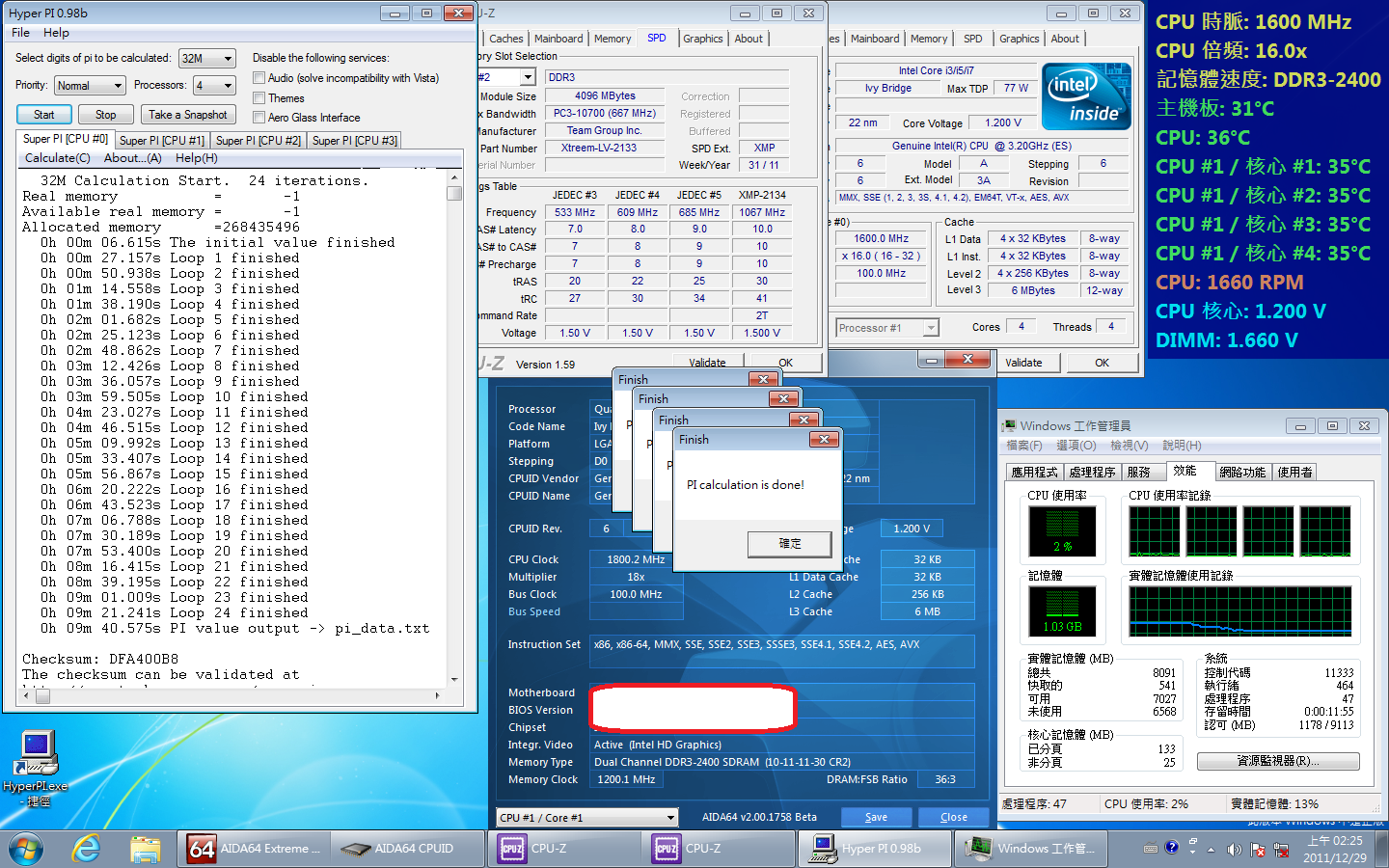The height and width of the screenshot is (868, 1389).
Task: Click the keyboard input tray icon
Action: (1150, 849)
